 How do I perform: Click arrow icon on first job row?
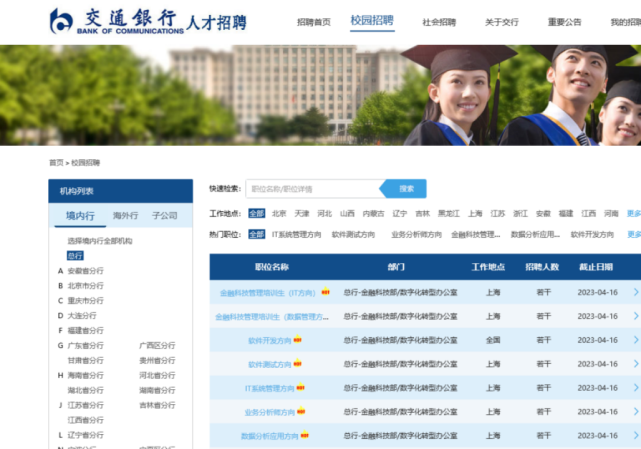635,292
